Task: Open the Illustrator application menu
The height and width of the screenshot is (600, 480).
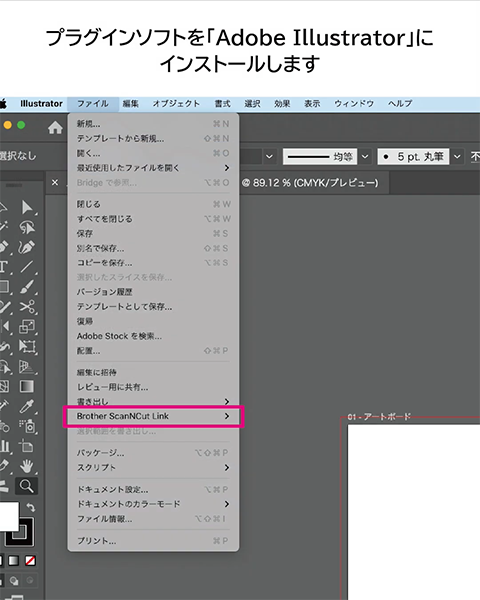Action: (x=41, y=104)
